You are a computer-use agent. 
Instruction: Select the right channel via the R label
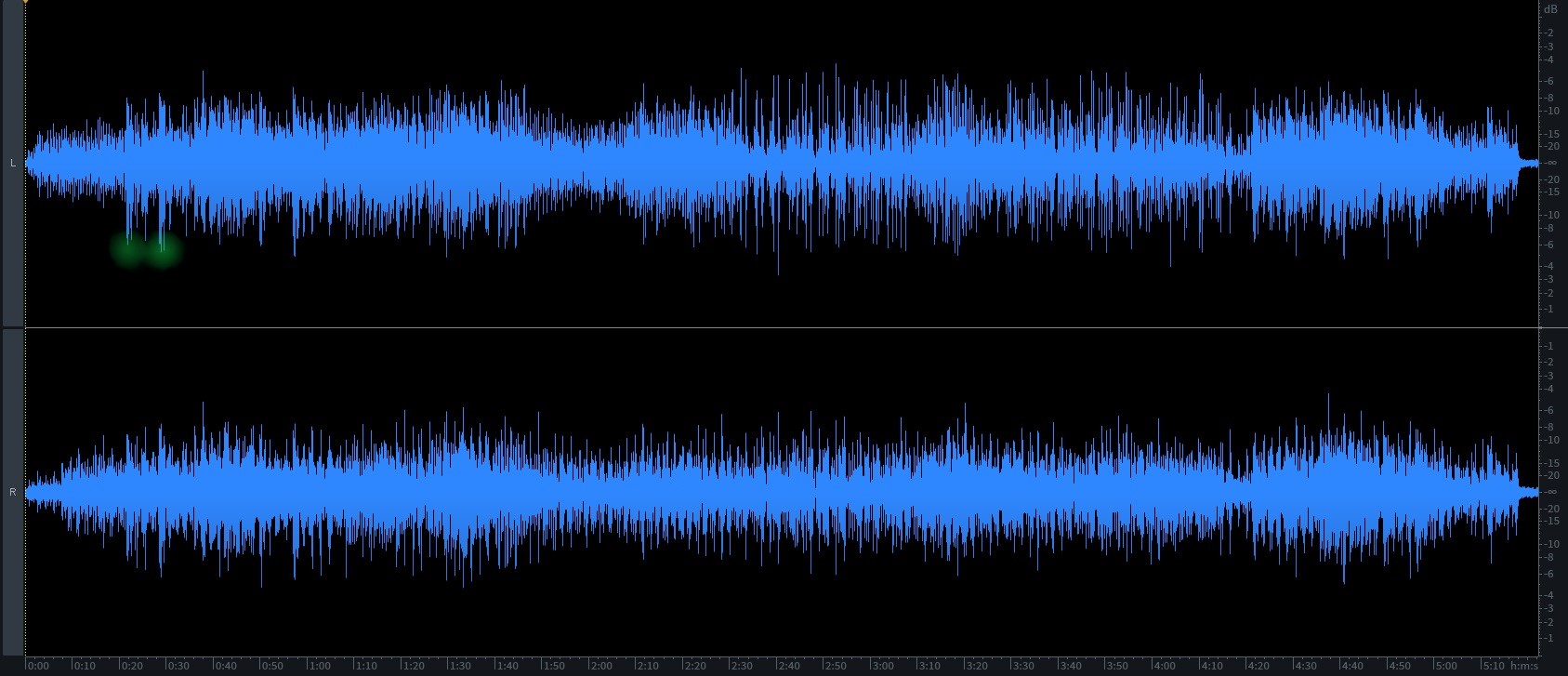(12, 492)
